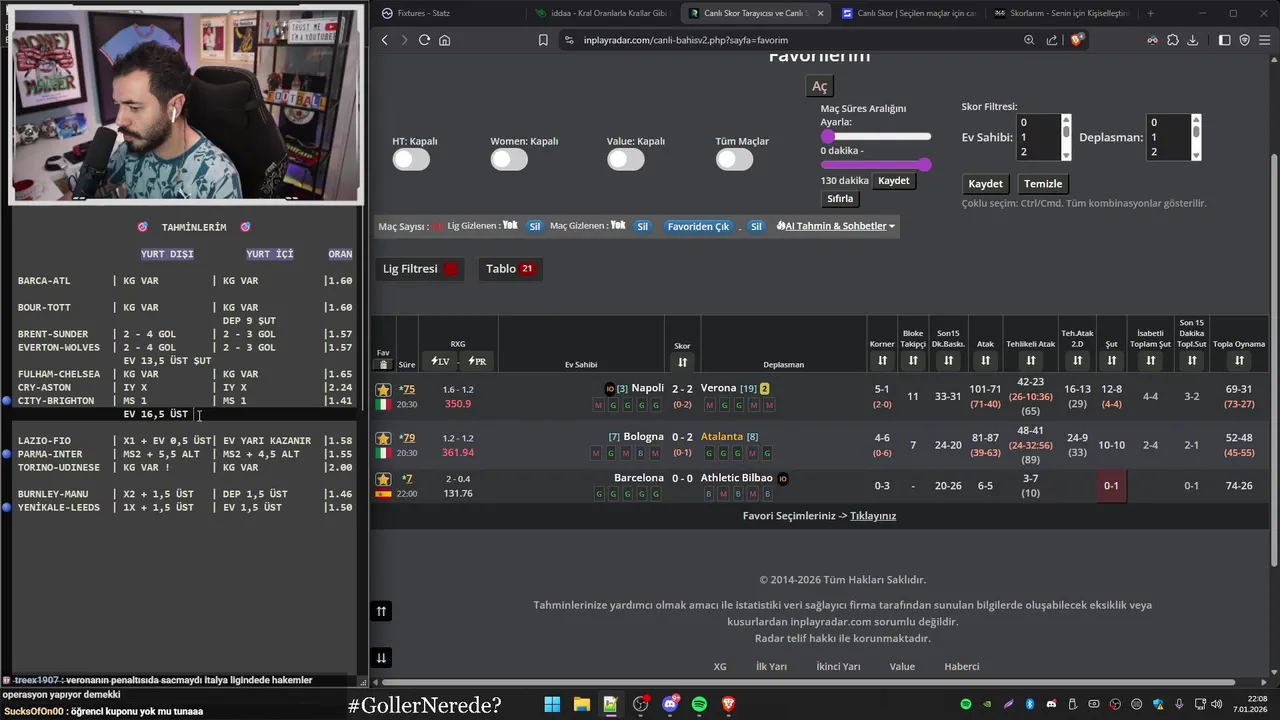Jump to page bottom with down-arrows button

pos(381,657)
